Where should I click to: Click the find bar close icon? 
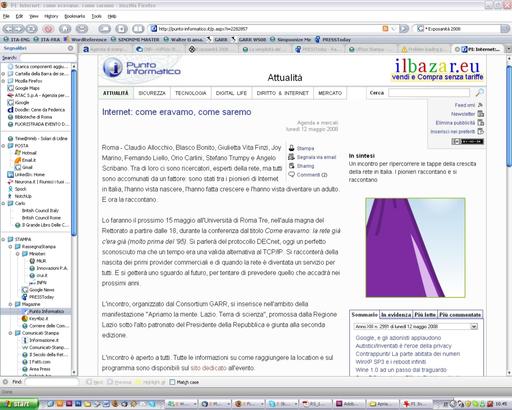[5, 382]
